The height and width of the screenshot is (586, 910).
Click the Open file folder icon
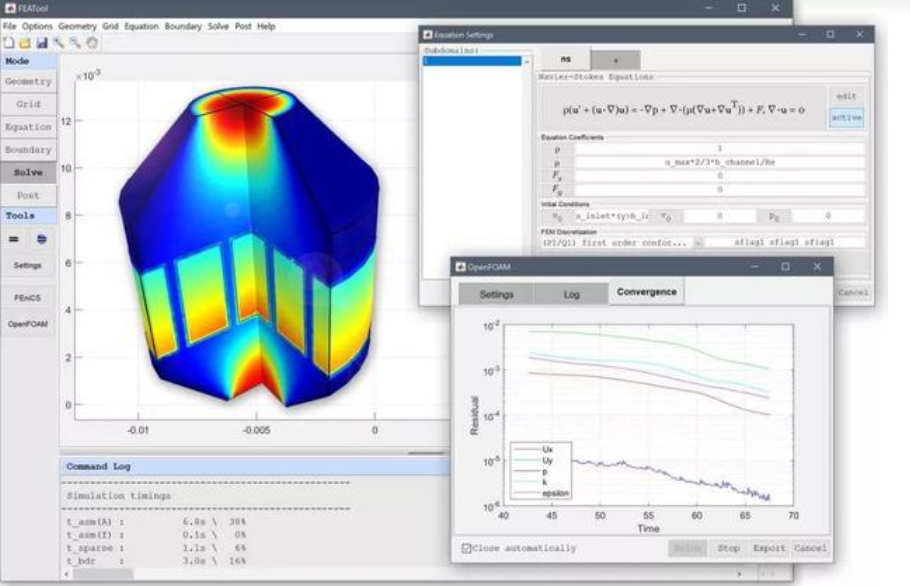pyautogui.click(x=25, y=43)
